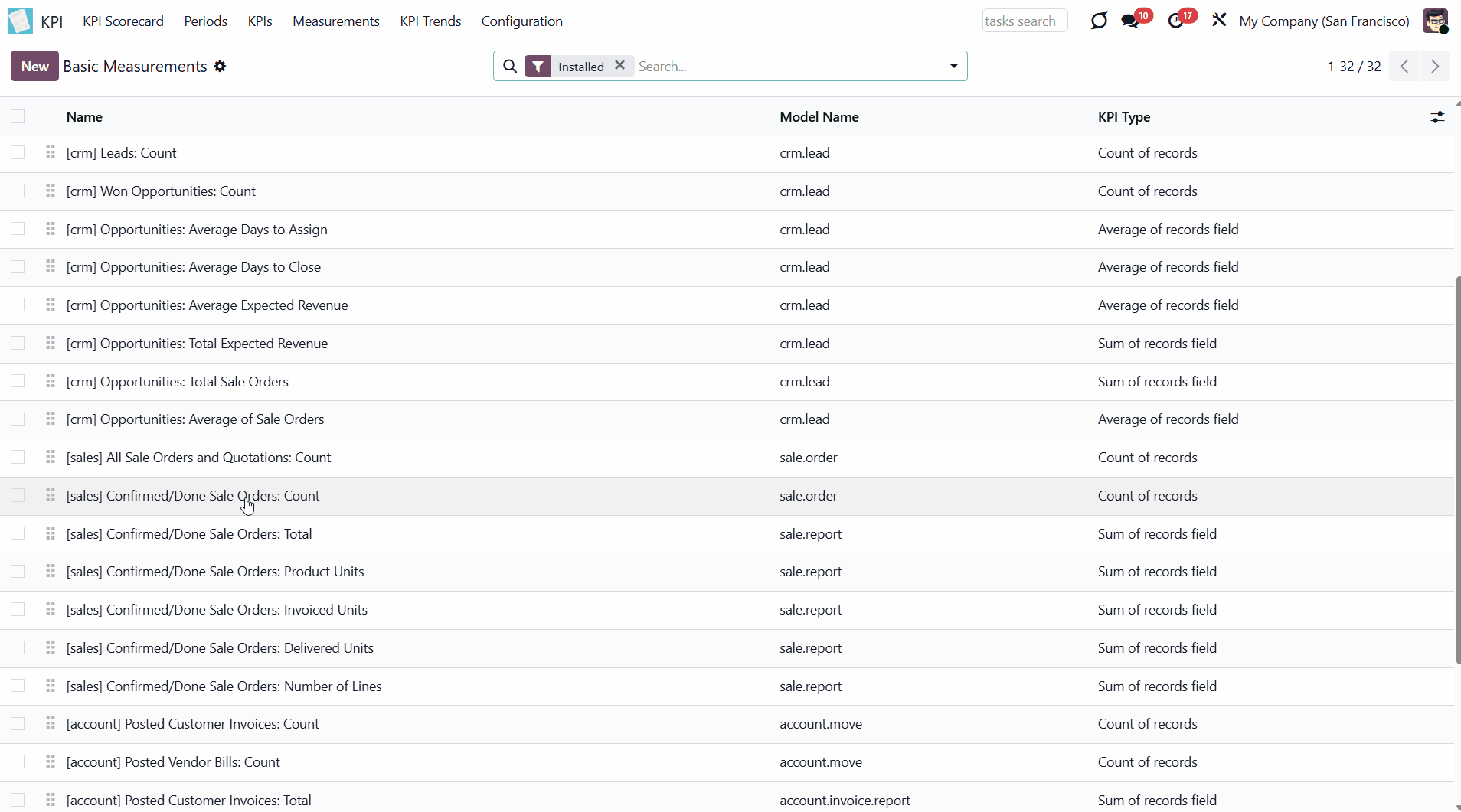Open the optional columns adjust icon
This screenshot has width=1461, height=812.
coord(1437,117)
